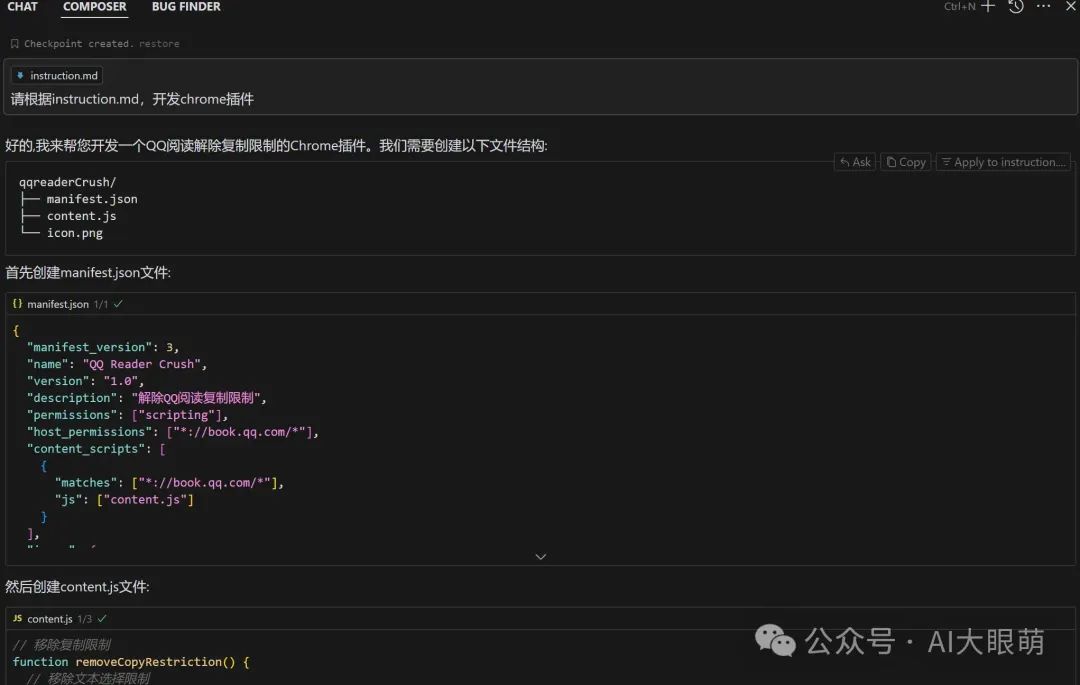
Task: Select the COMPOSER tab
Action: (95, 7)
